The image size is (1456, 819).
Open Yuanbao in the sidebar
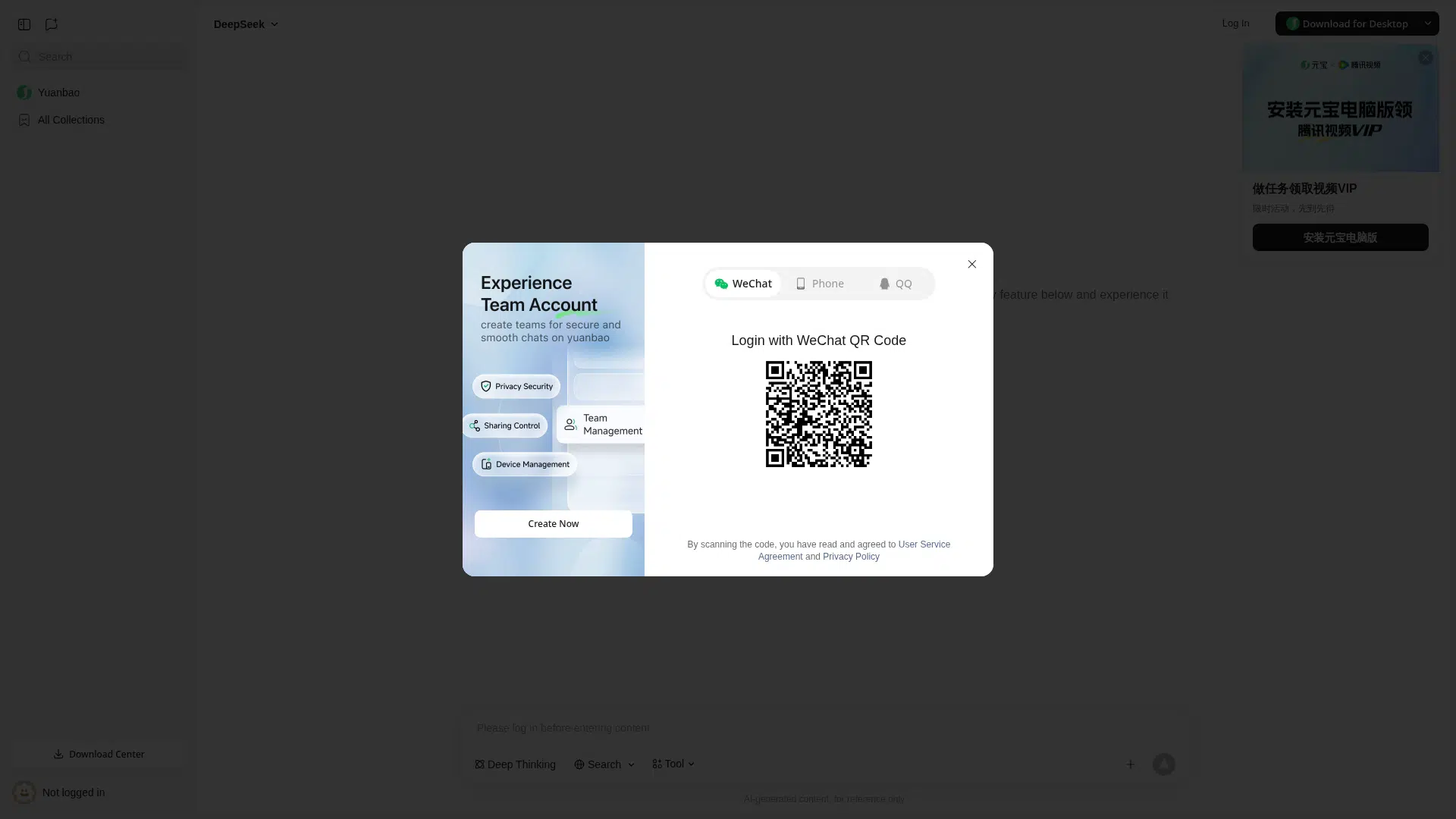pos(58,93)
